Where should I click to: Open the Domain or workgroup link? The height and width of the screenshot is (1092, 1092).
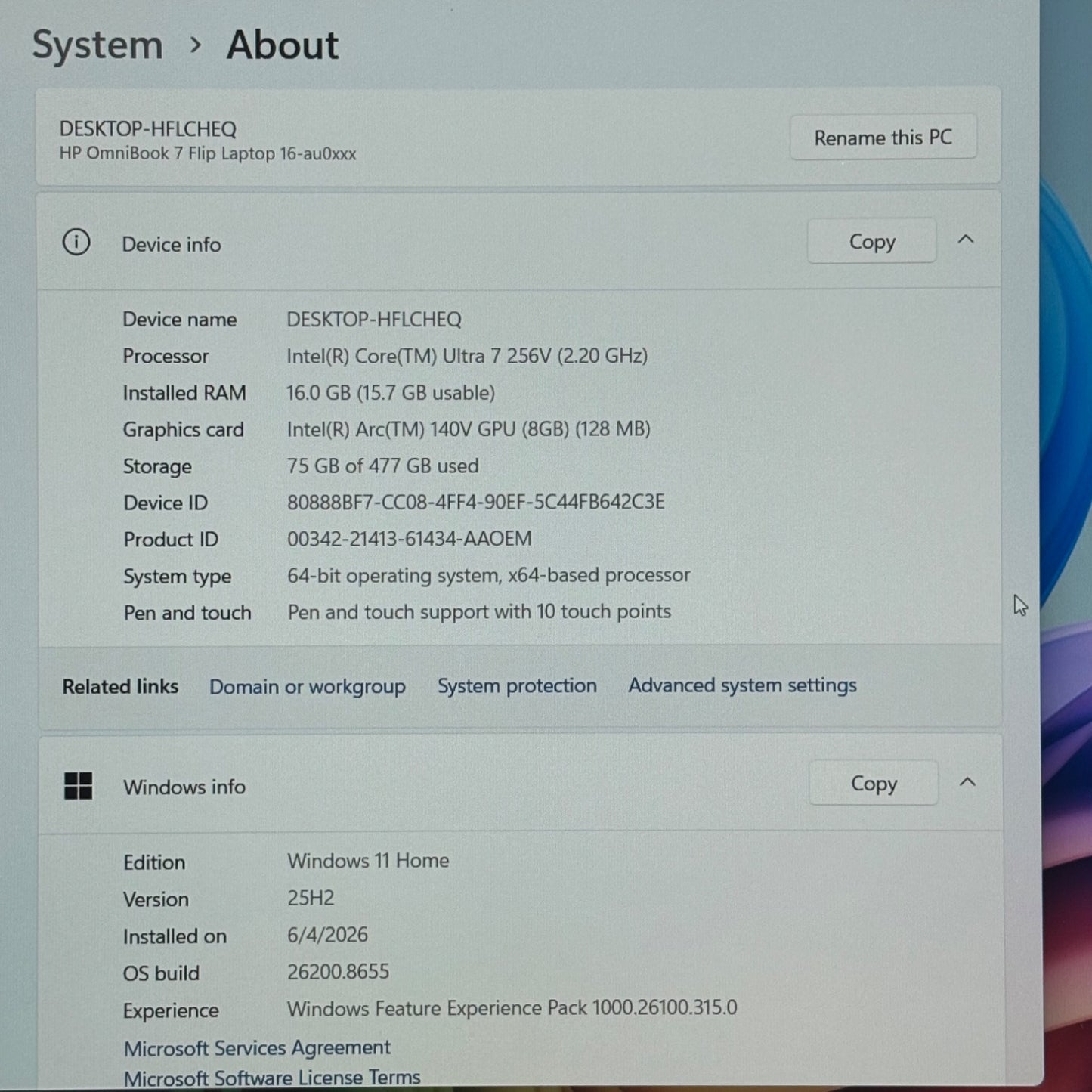click(x=308, y=687)
